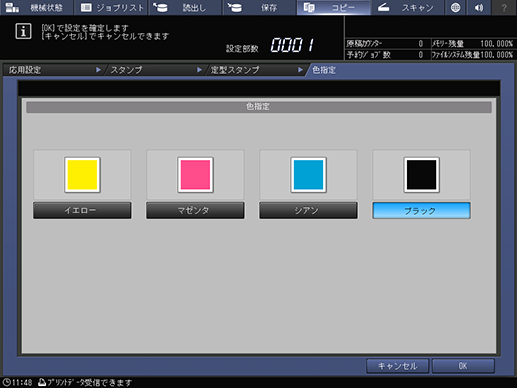Choose the イエロー button

[82, 210]
